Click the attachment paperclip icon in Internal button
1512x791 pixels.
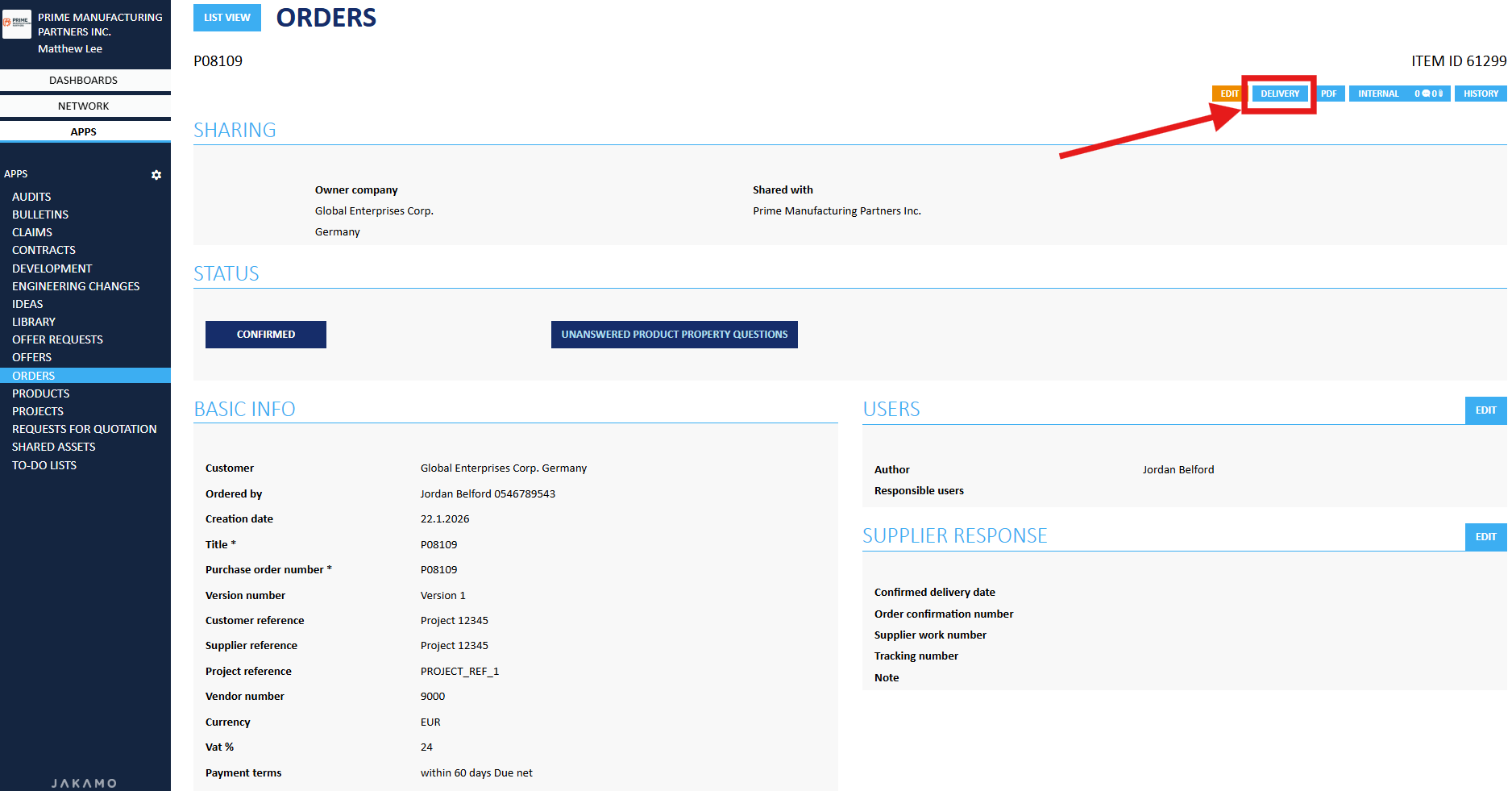click(x=1439, y=94)
